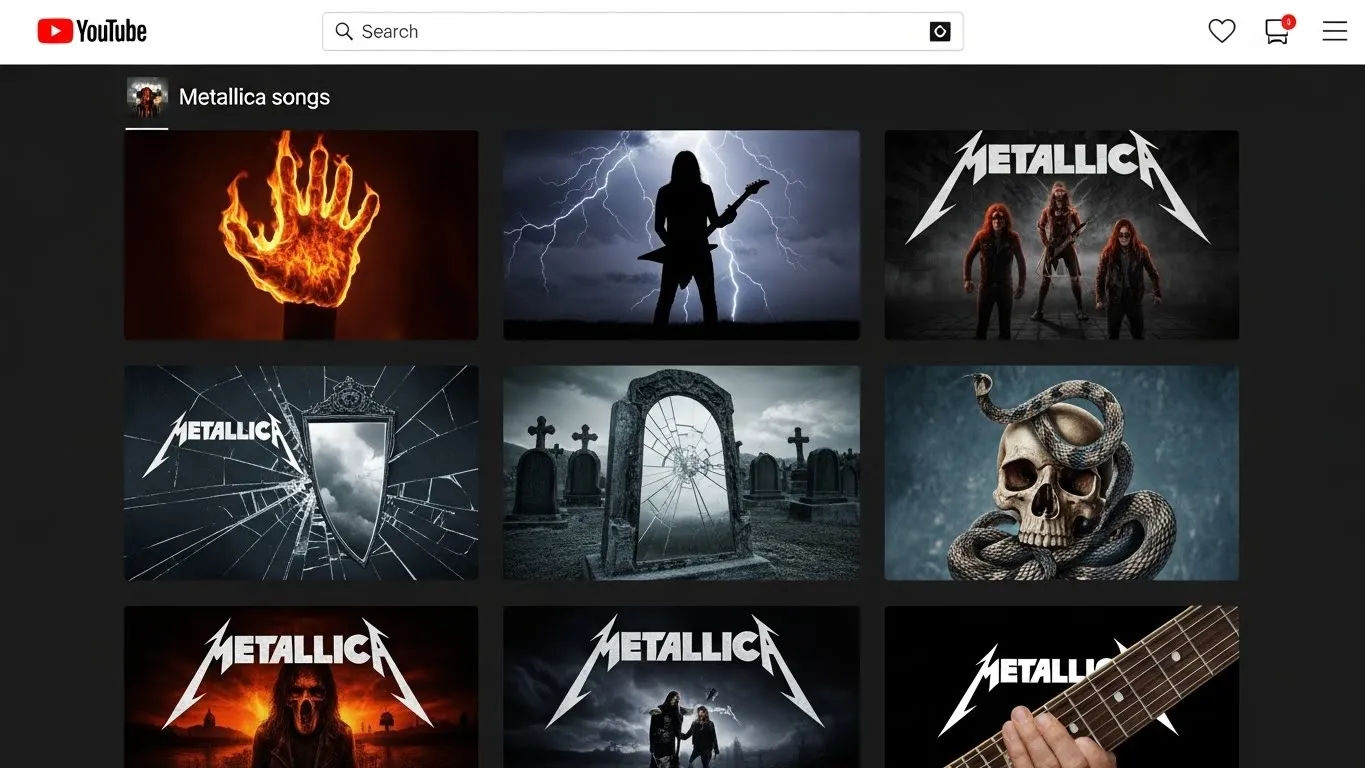
Task: Click the notification counter showing zero
Action: (x=1288, y=20)
